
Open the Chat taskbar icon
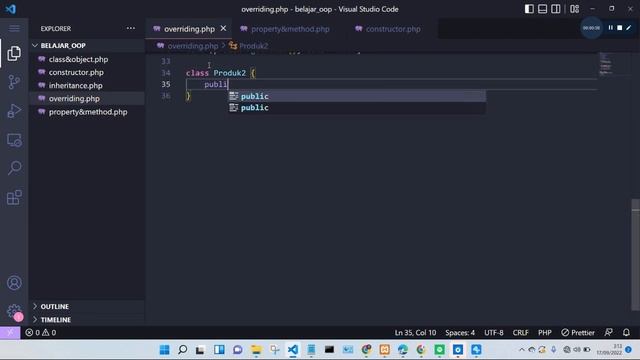click(238, 350)
